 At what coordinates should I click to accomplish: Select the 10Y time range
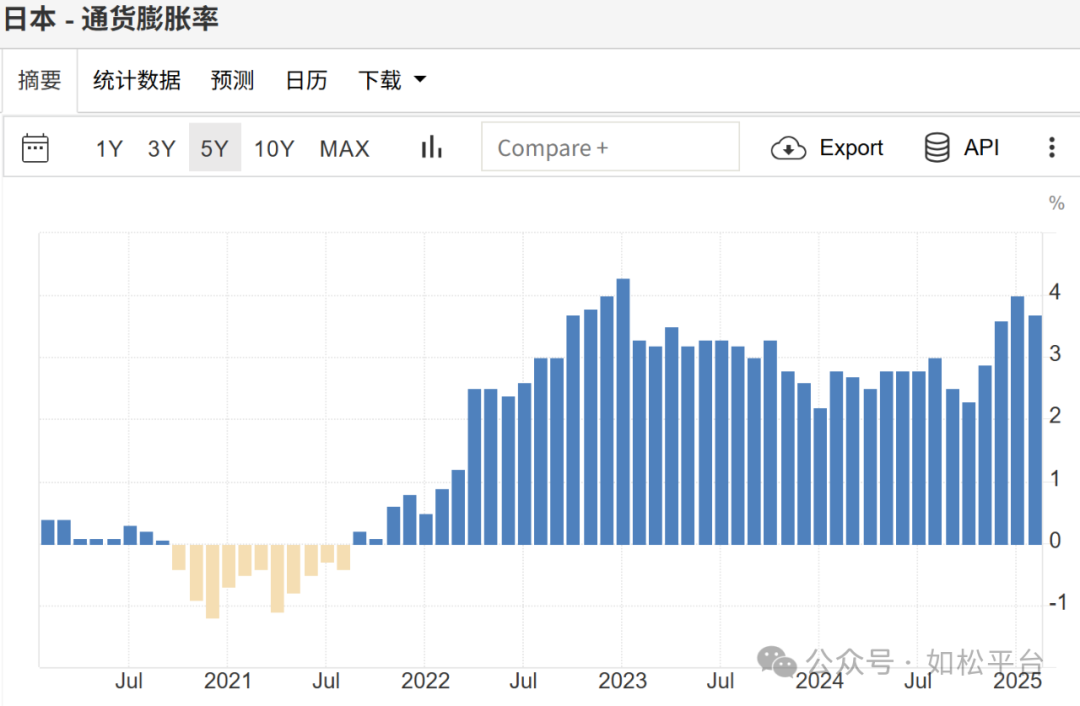(274, 149)
